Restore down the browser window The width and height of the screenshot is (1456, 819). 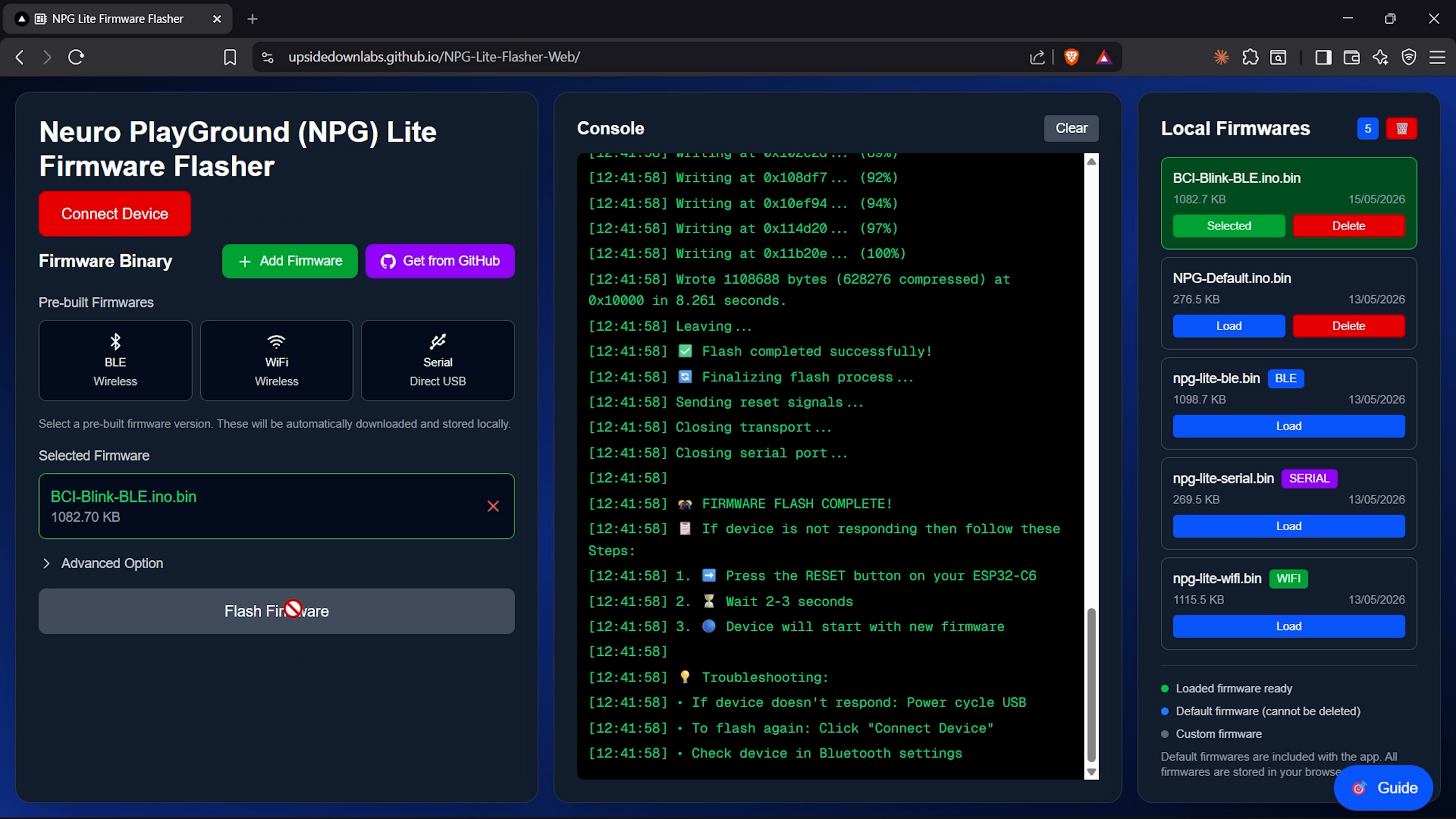pyautogui.click(x=1391, y=18)
